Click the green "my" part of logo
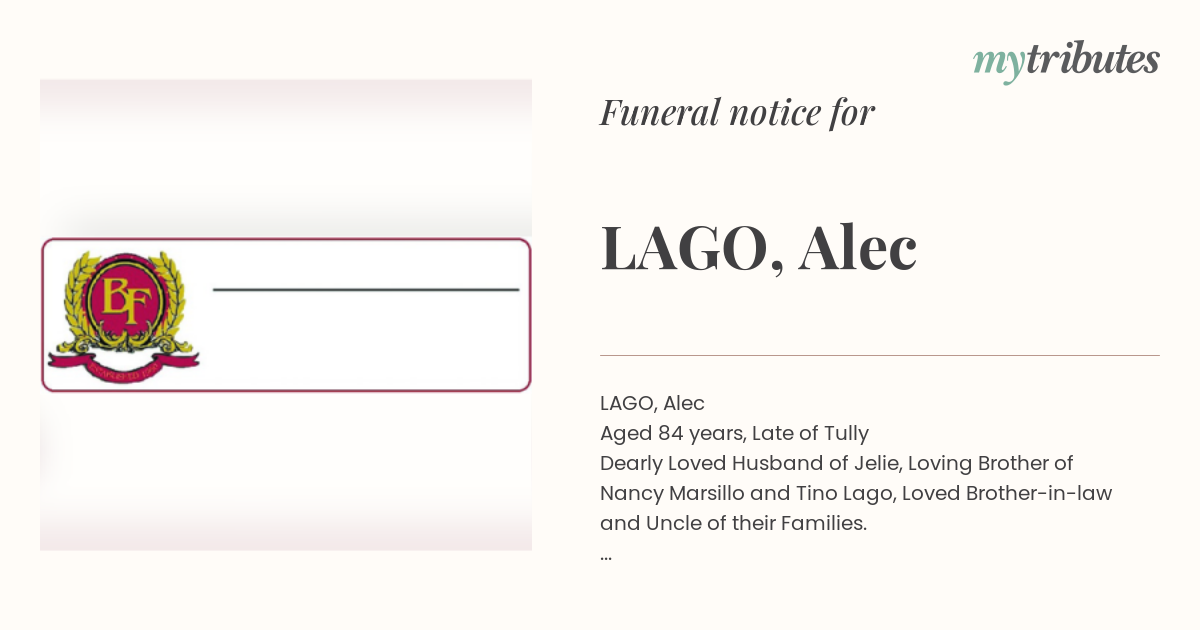Screen dimensions: 1200x630 click(x=998, y=64)
